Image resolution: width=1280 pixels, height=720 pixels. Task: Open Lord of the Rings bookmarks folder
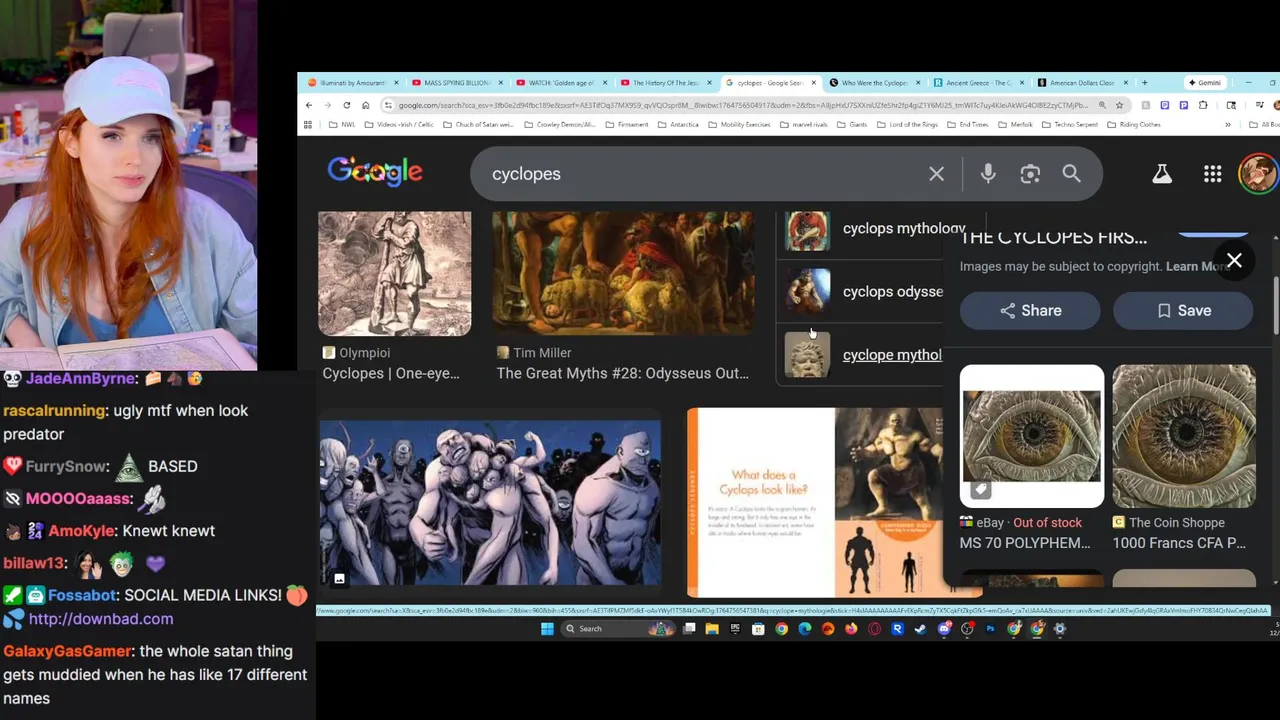[x=906, y=125]
